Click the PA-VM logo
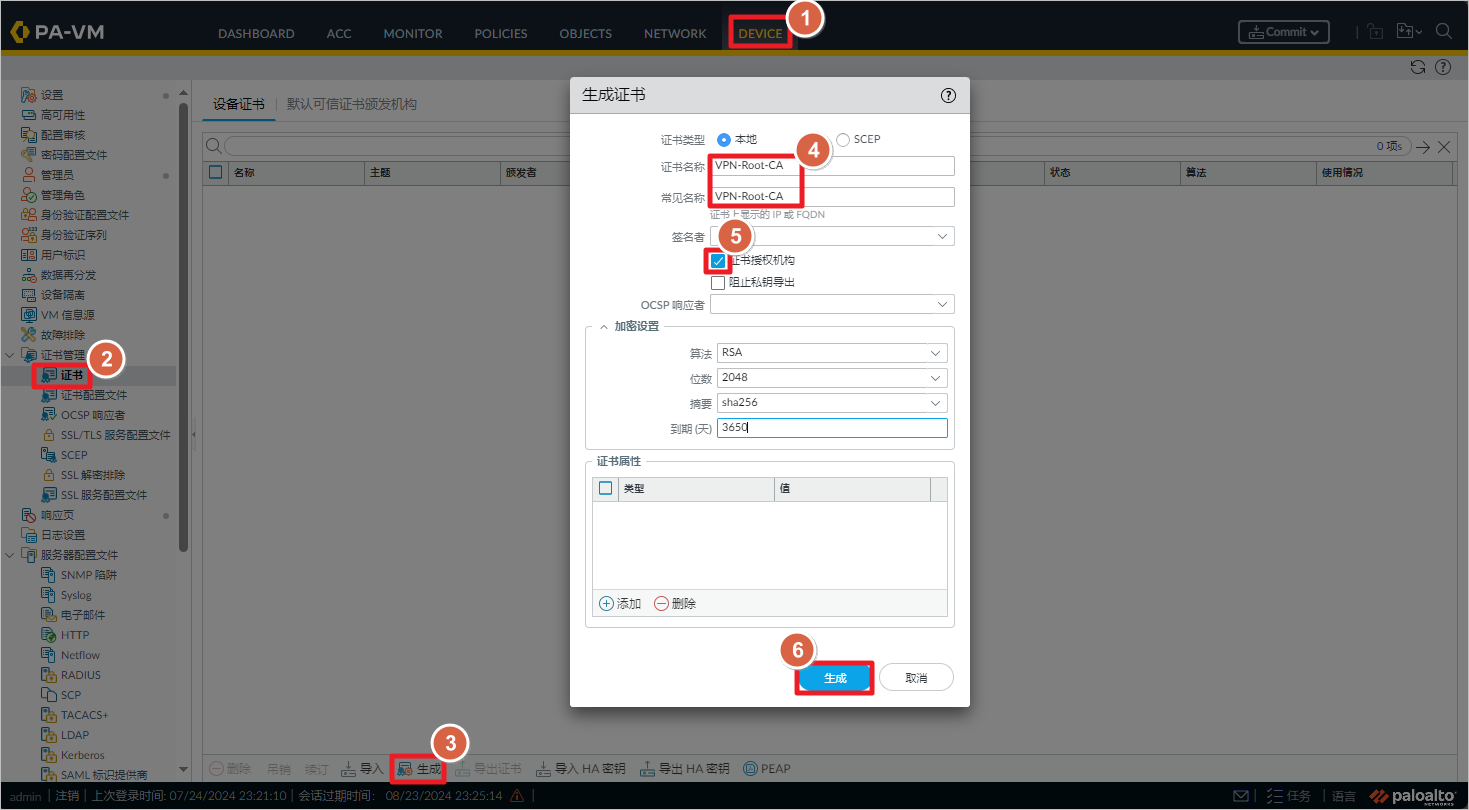The width and height of the screenshot is (1469, 810). (x=57, y=32)
